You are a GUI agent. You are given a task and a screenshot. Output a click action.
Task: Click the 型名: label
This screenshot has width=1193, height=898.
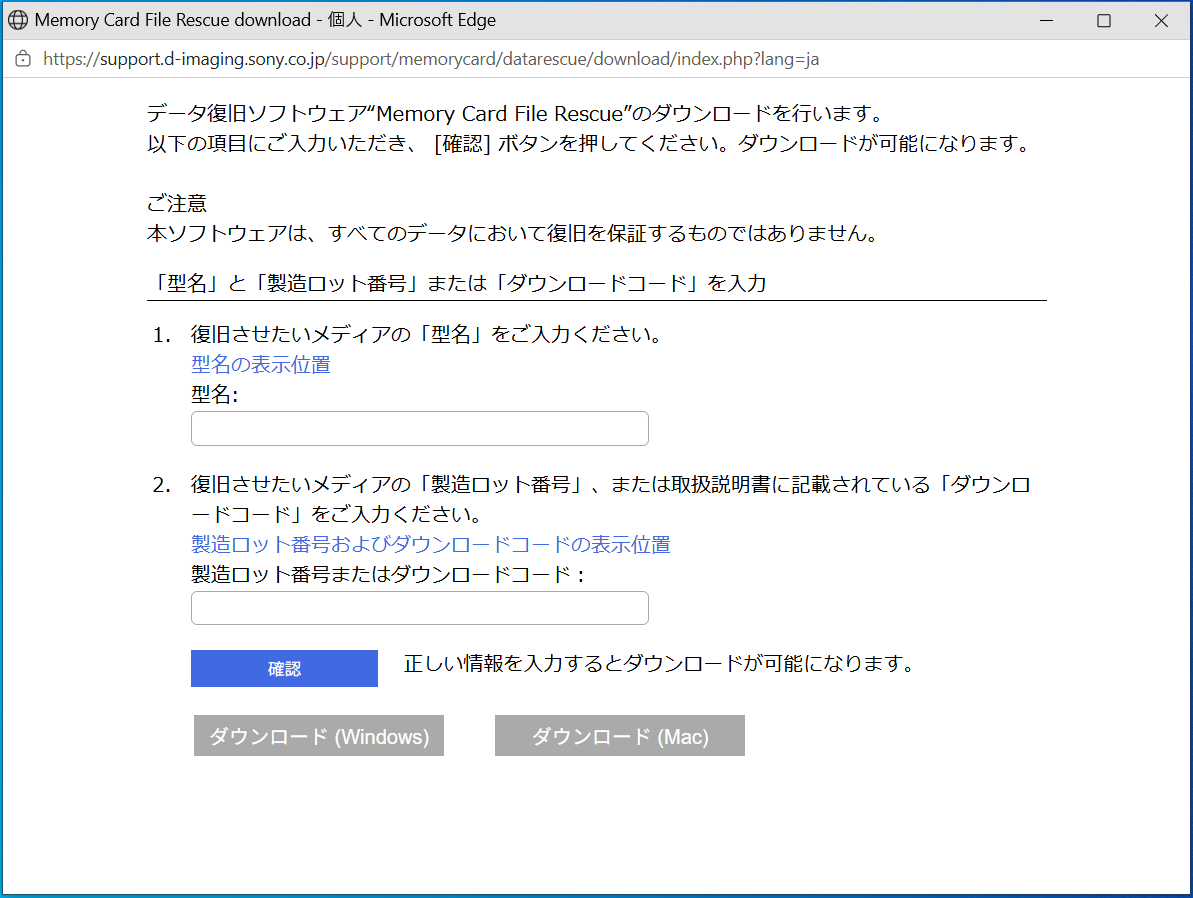click(x=215, y=394)
